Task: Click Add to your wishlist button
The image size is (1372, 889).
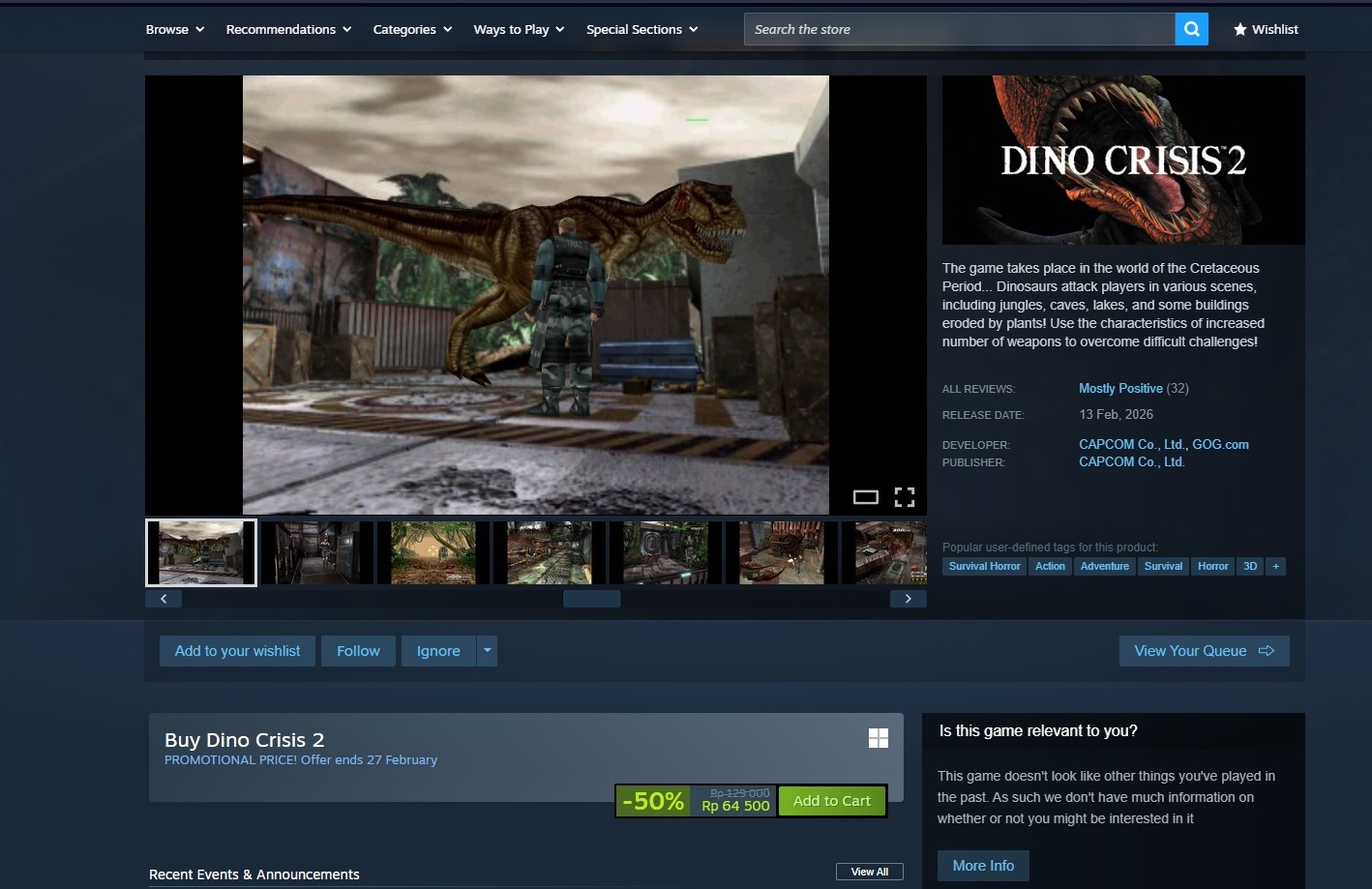Action: [237, 651]
